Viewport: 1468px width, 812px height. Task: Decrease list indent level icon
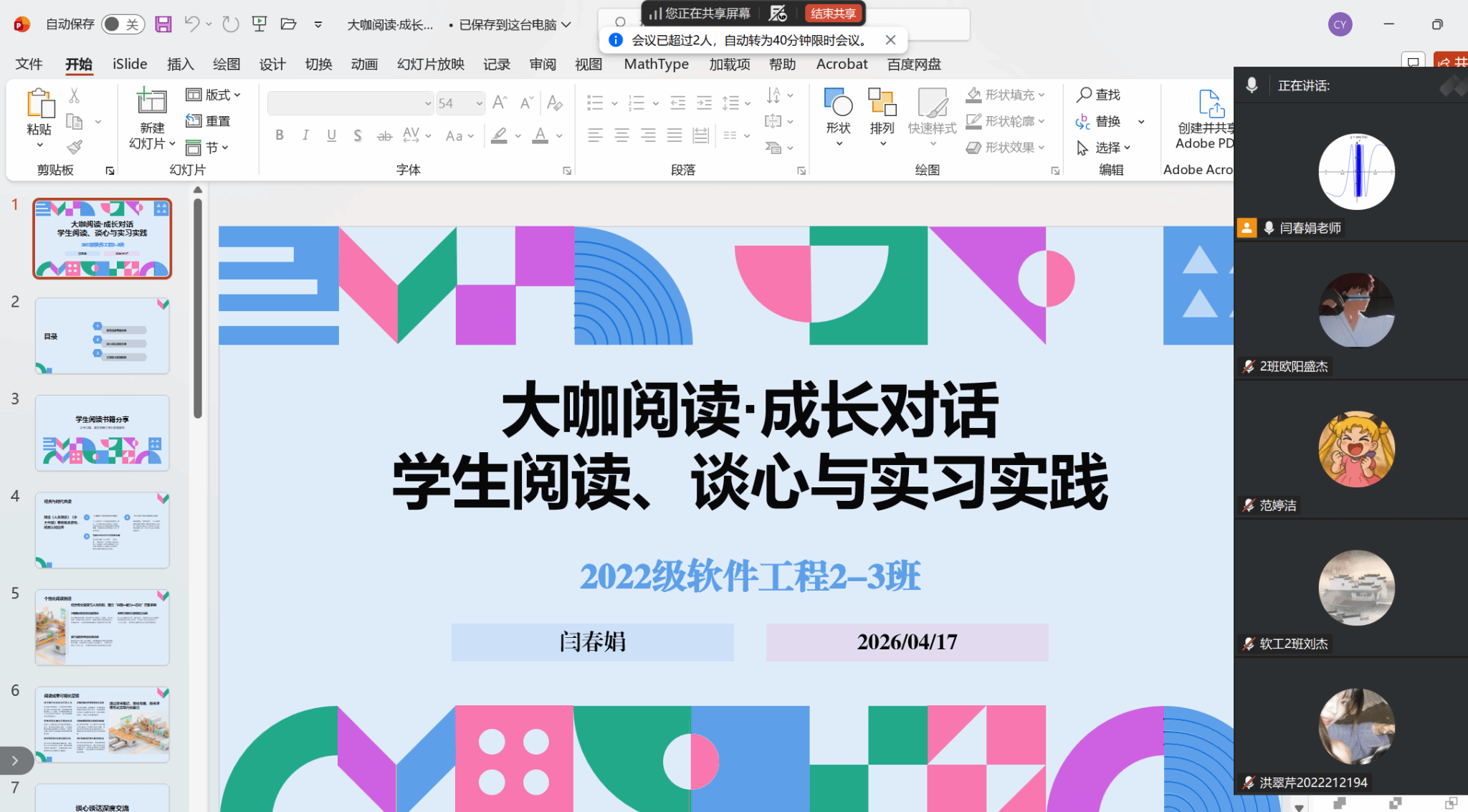[678, 103]
